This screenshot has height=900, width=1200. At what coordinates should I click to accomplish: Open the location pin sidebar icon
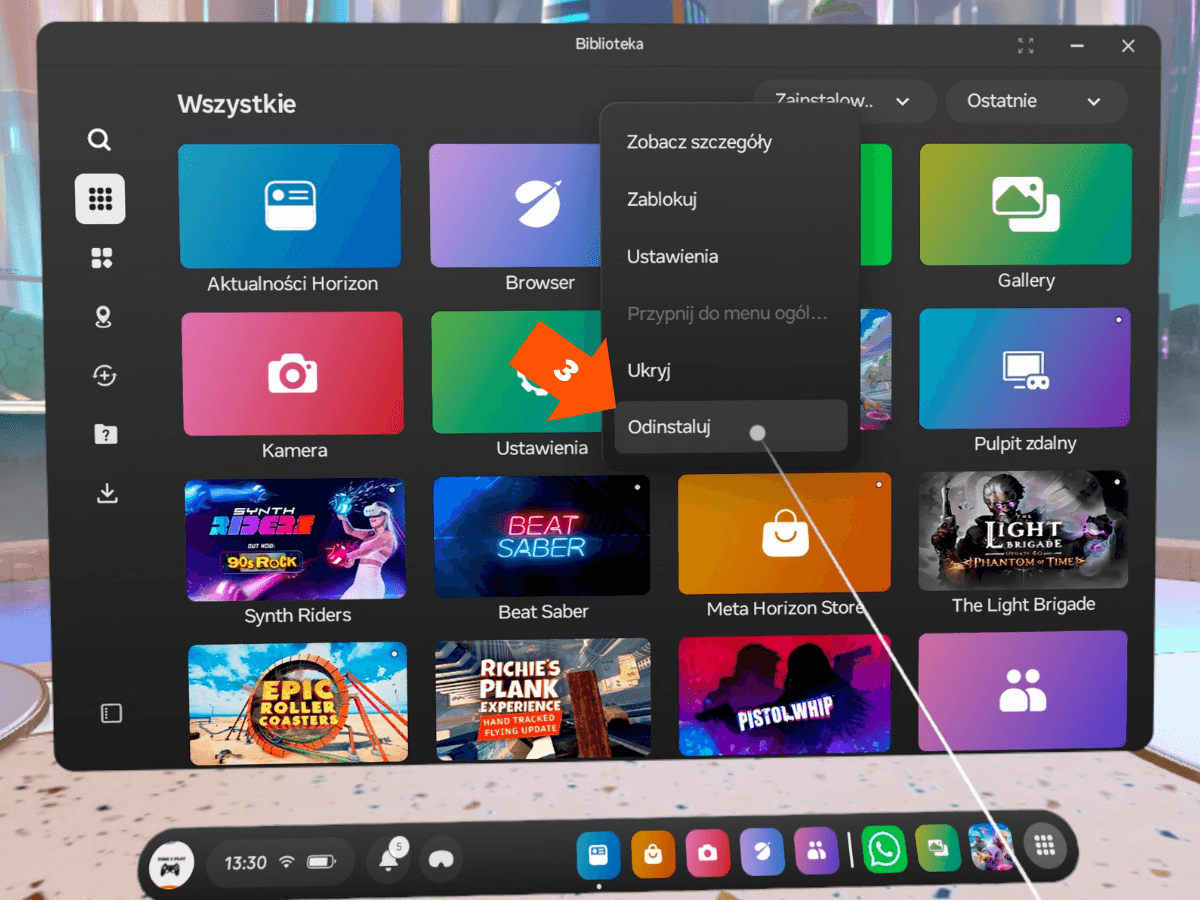coord(102,318)
